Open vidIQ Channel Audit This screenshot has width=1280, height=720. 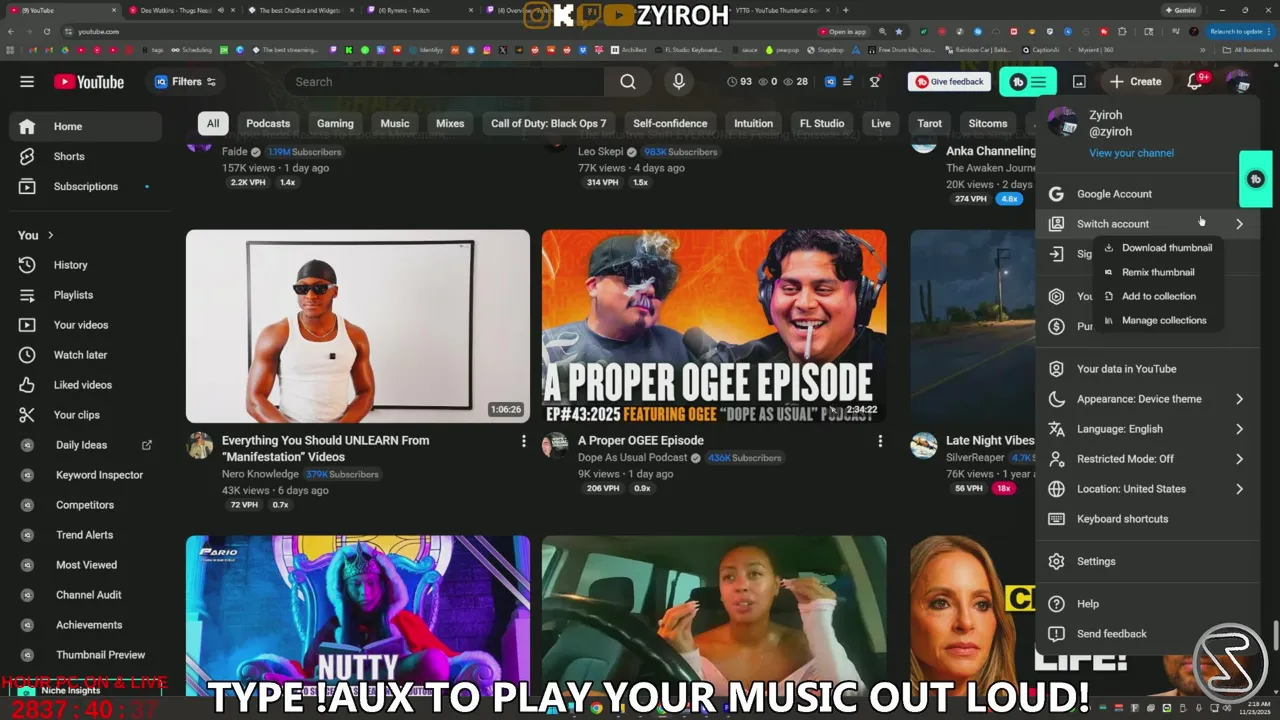pyautogui.click(x=85, y=595)
